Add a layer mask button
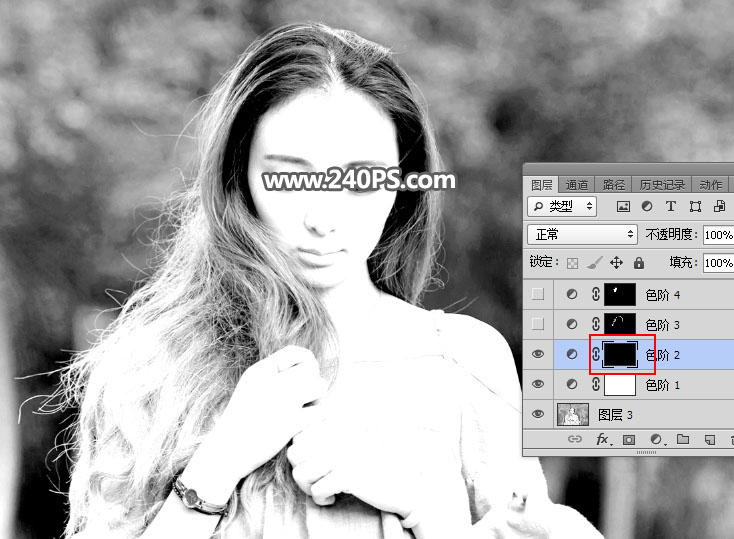The image size is (734, 539). [x=629, y=440]
